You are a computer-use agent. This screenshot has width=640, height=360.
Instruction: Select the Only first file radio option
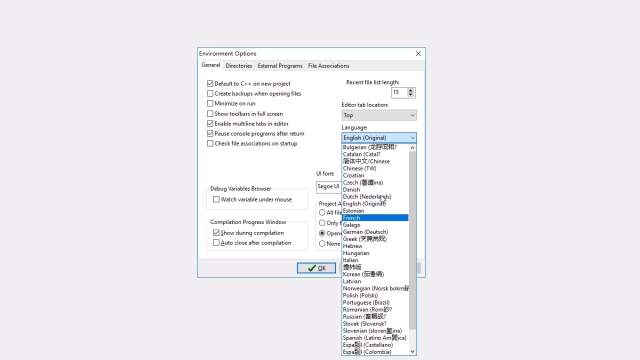[x=322, y=223]
